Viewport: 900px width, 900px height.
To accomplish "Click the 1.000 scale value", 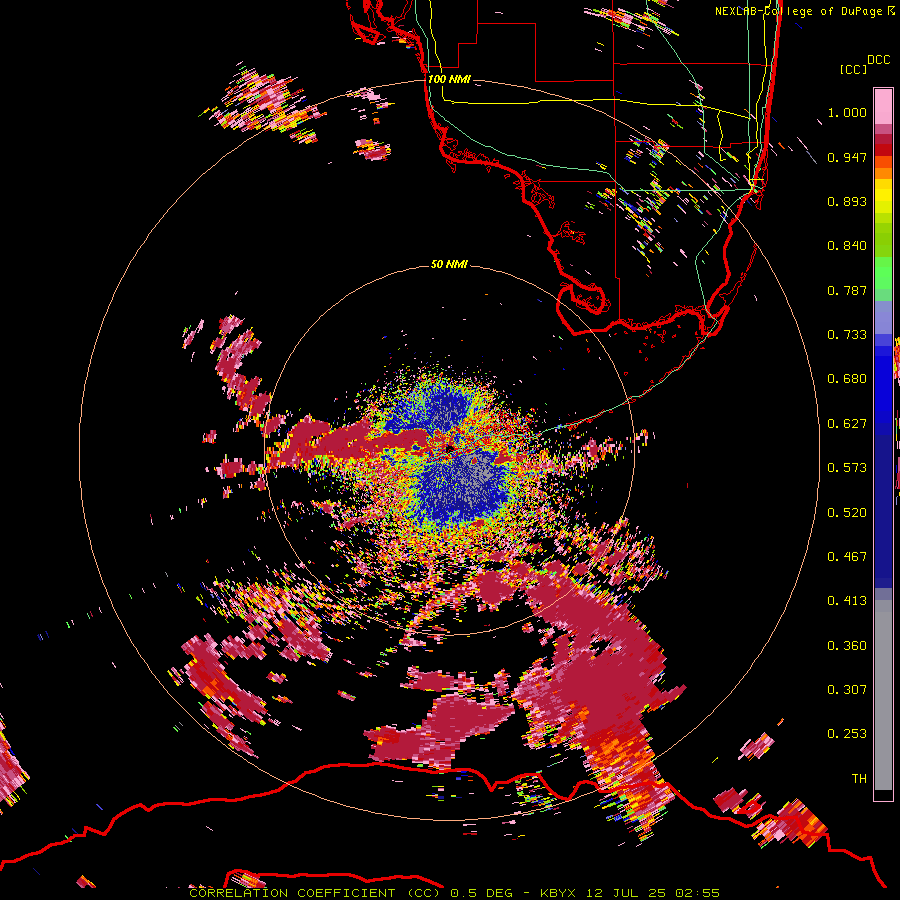I will point(847,112).
